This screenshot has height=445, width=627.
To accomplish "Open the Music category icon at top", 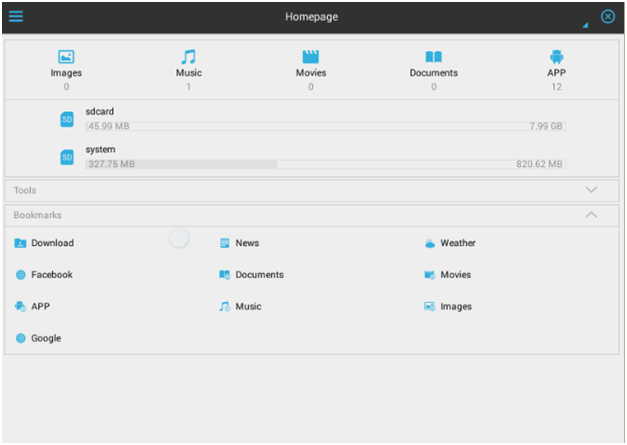I will (188, 57).
